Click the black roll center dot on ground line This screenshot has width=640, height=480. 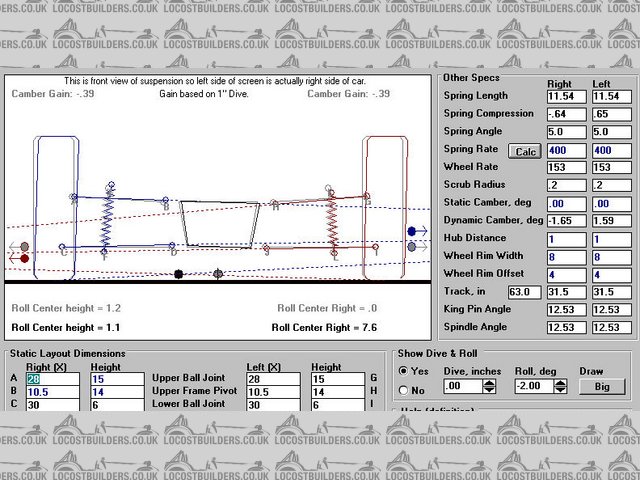coord(178,273)
